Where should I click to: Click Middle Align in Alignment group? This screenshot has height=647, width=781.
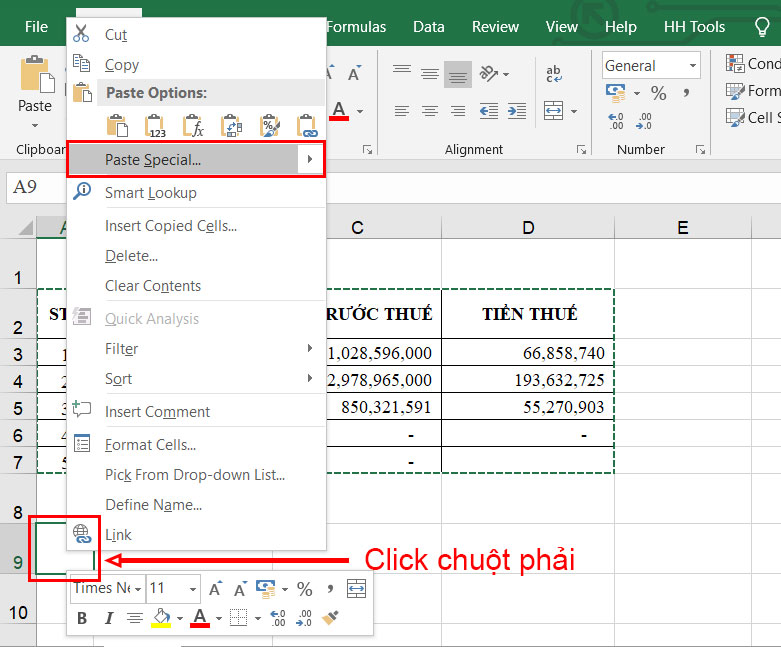pyautogui.click(x=429, y=74)
